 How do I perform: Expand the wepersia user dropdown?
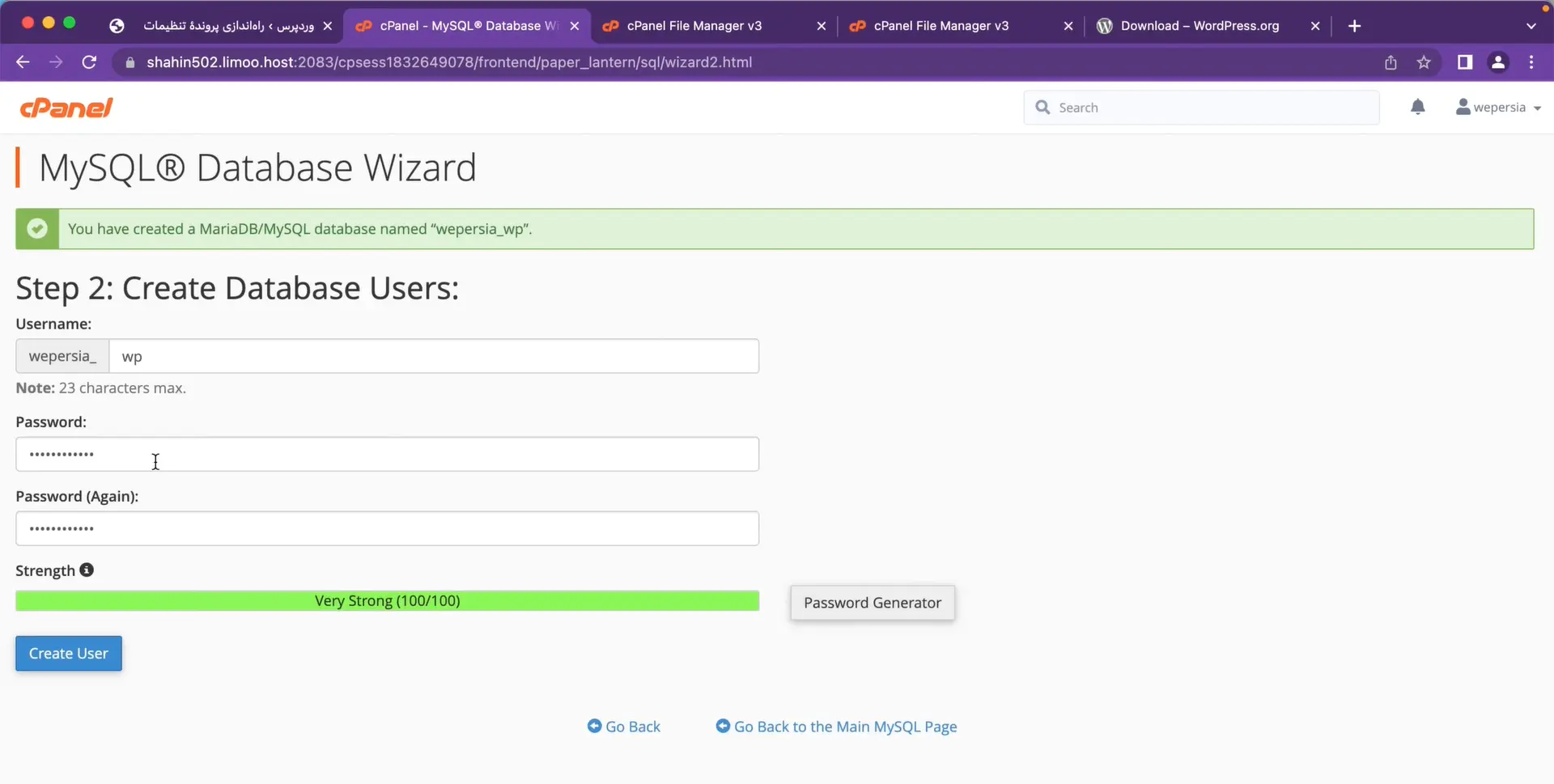(1498, 107)
